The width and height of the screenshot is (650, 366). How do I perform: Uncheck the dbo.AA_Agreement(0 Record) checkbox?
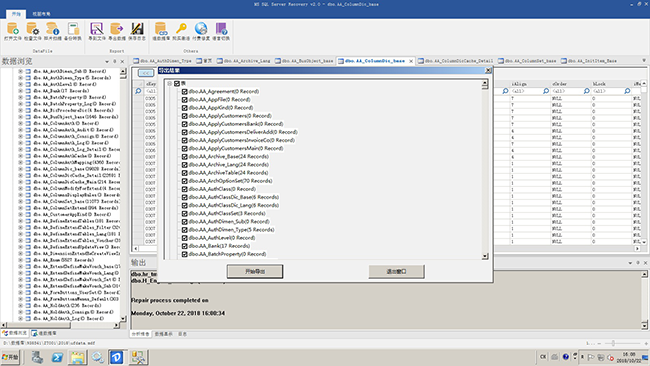pos(185,91)
